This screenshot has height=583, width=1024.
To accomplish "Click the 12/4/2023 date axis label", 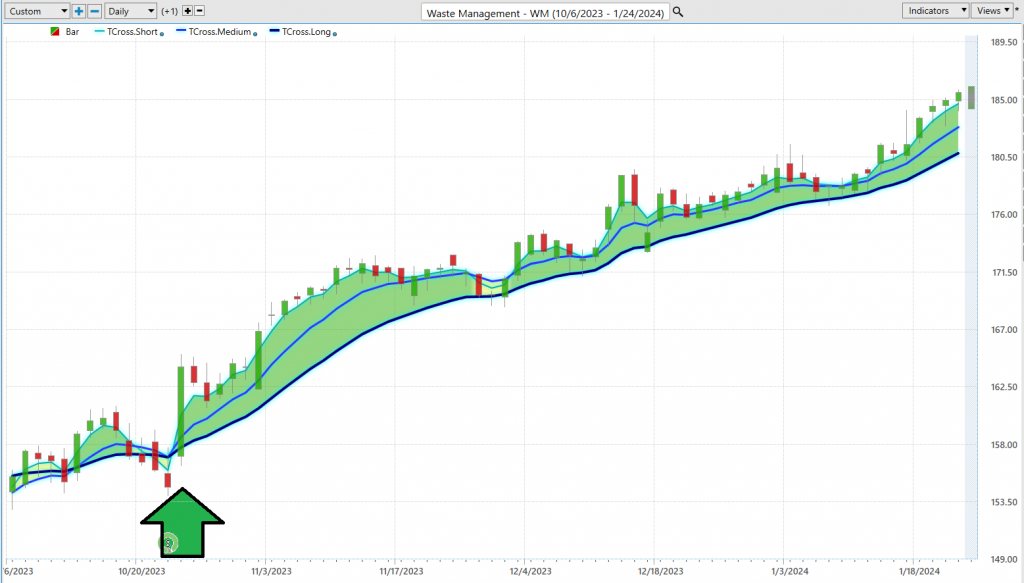I will click(x=530, y=571).
